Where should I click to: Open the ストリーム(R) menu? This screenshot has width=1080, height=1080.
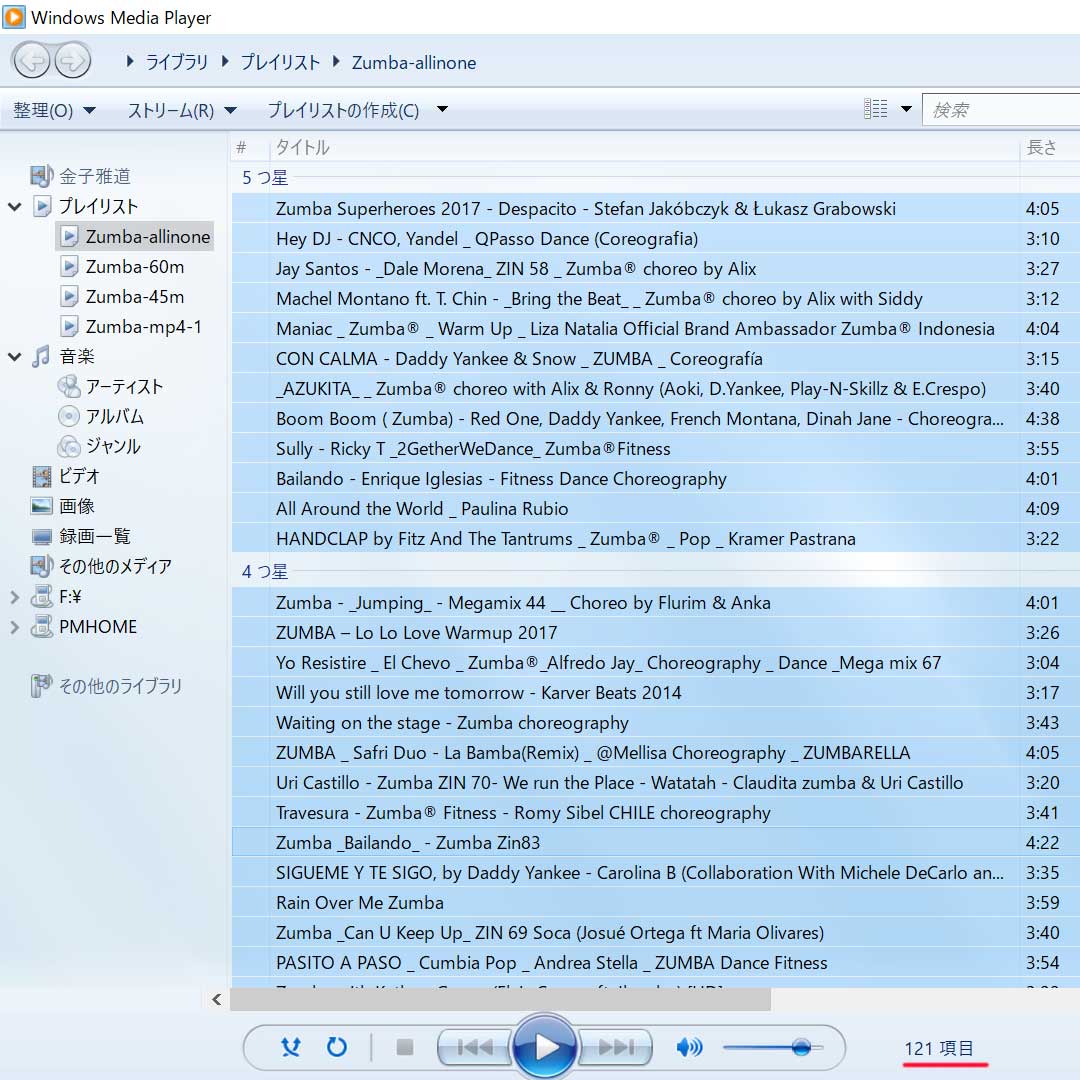[x=182, y=110]
